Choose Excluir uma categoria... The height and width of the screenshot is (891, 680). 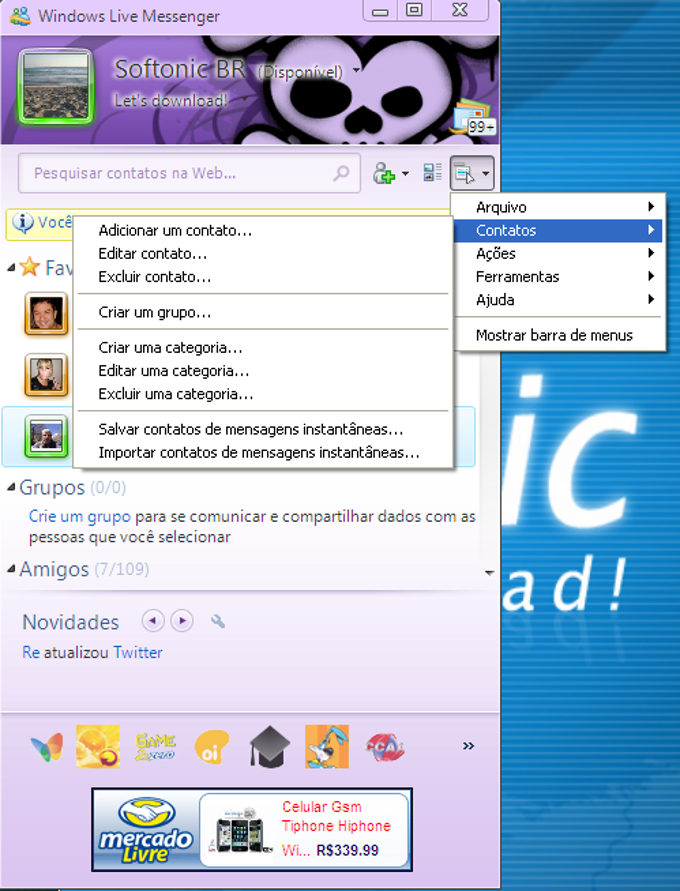(x=263, y=394)
